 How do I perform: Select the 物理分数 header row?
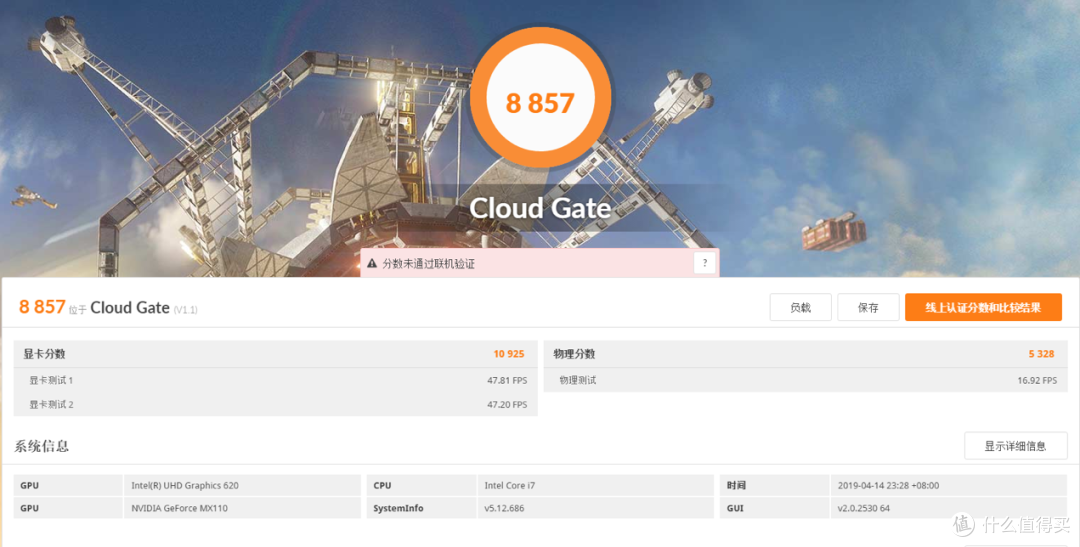click(805, 354)
